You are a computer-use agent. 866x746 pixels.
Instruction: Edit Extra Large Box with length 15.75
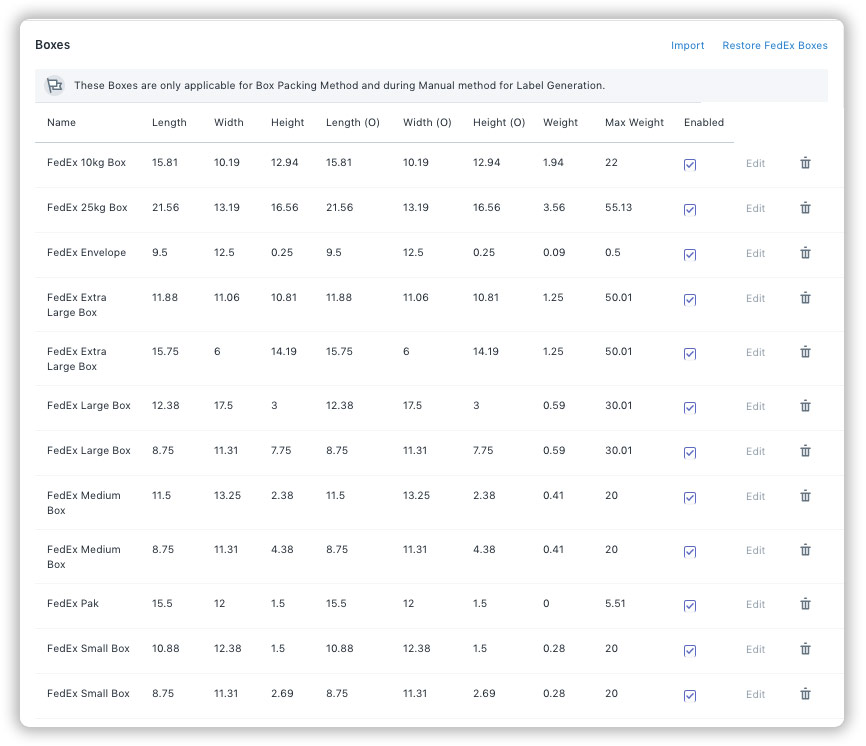pos(755,353)
